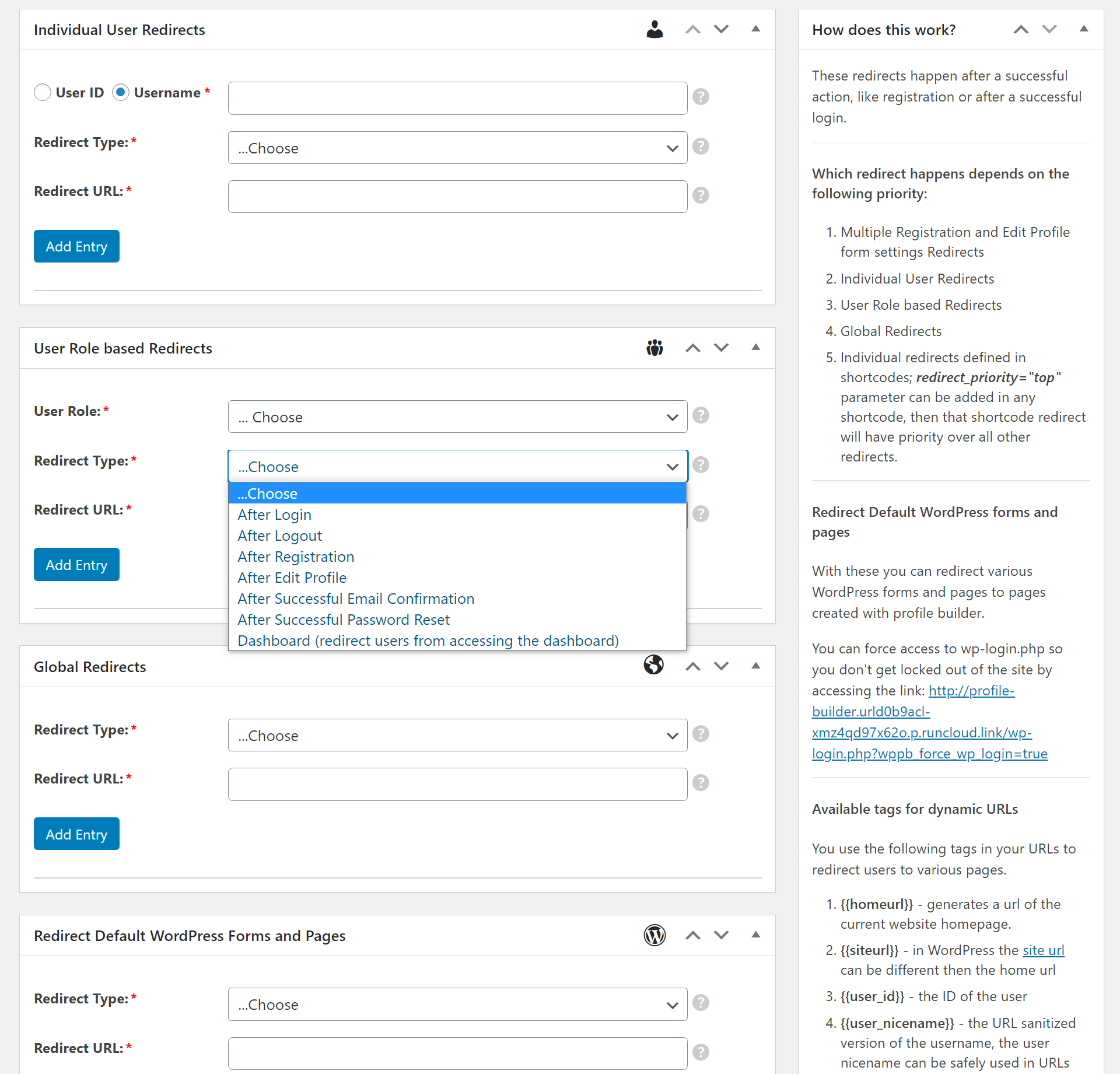Screen dimensions: 1120x1074
Task: Click help icon beside User Role dropdown
Action: coord(701,415)
